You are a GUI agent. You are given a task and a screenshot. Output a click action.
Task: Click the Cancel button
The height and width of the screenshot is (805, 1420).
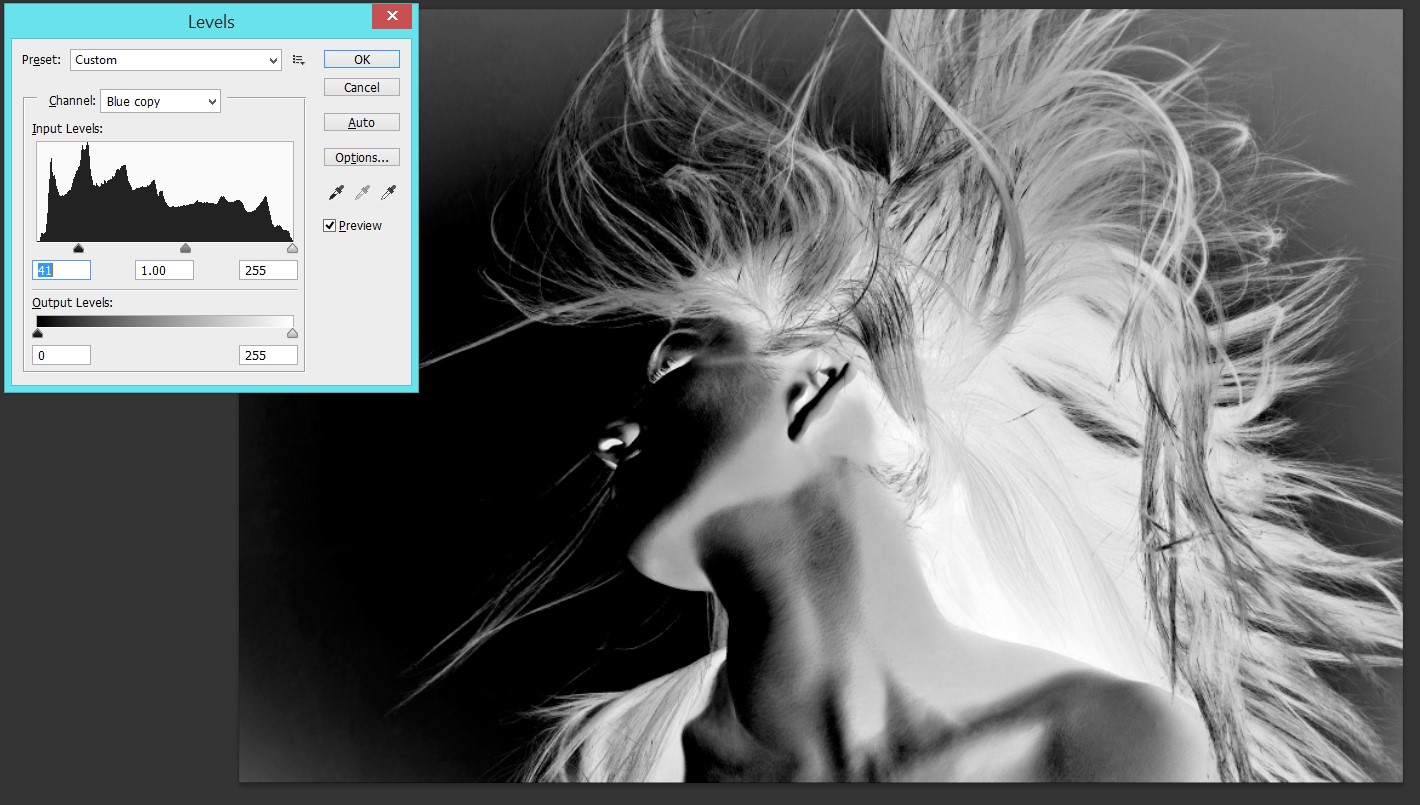(x=362, y=88)
